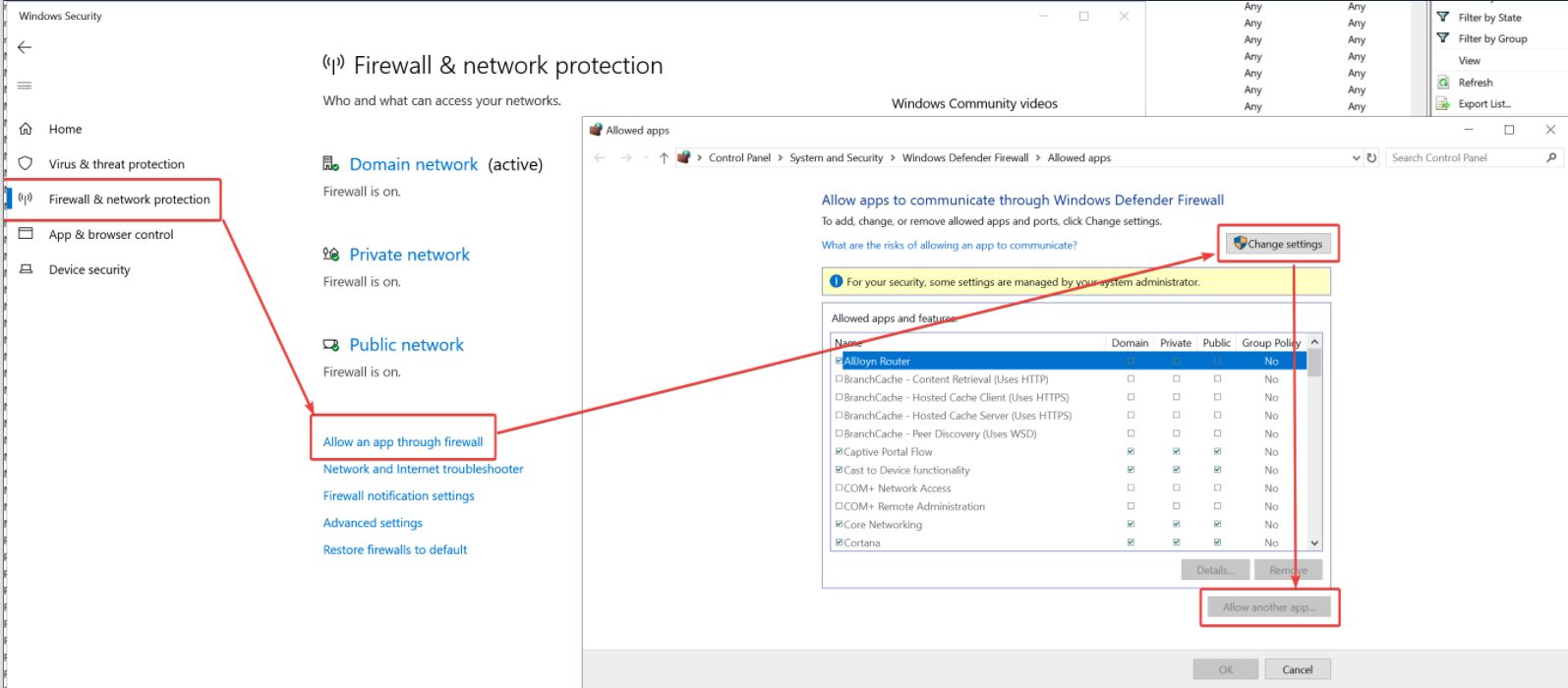Click the firewall icon in address bar
Image resolution: width=1568 pixels, height=688 pixels.
point(684,157)
